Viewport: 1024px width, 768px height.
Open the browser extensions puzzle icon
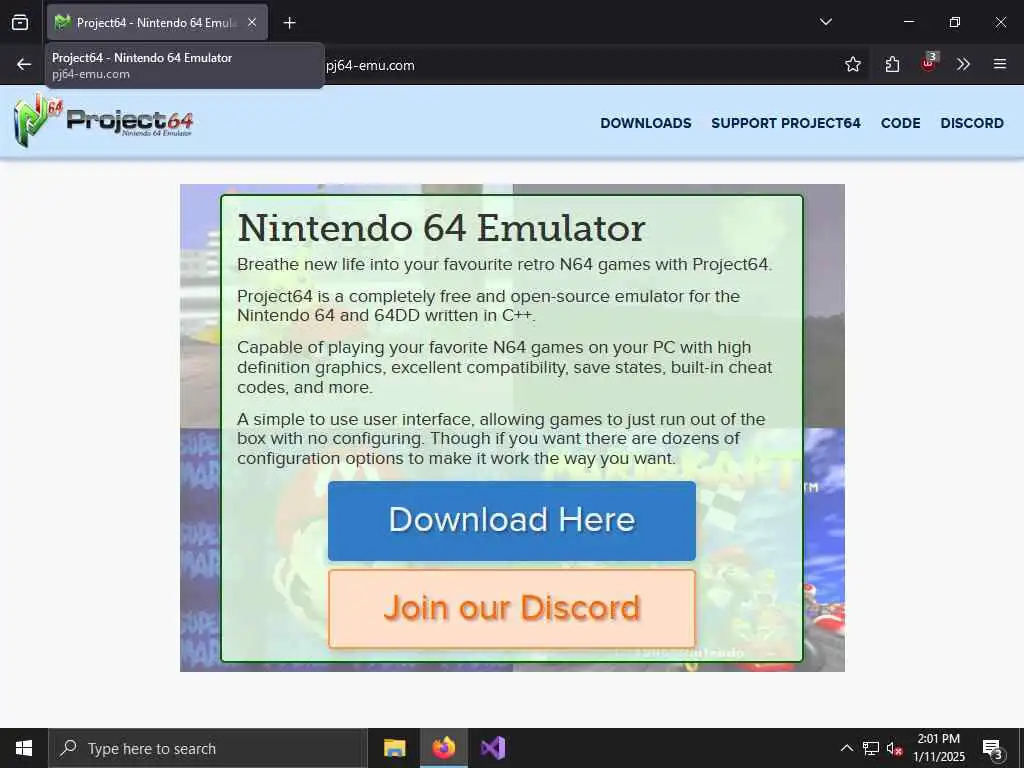[x=892, y=64]
